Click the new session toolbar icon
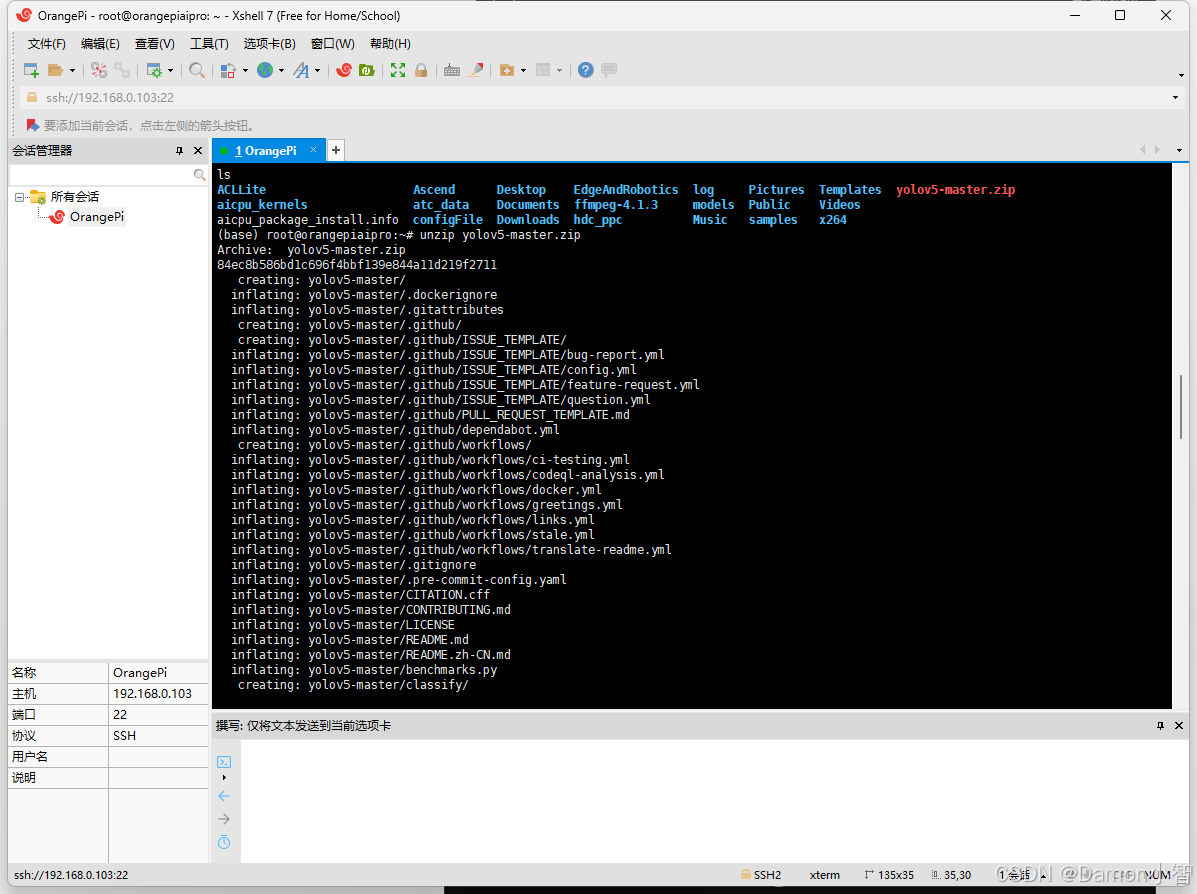This screenshot has height=894, width=1197. point(31,70)
